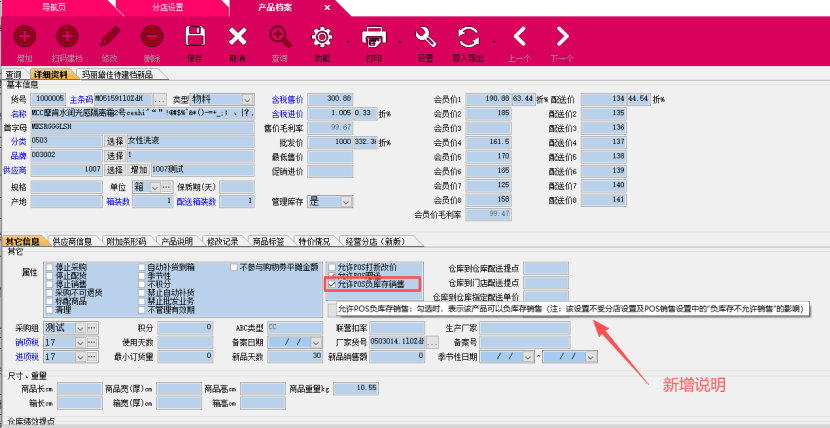830x428 pixels.
Task: Expand the 进项税 dropdown
Action: [x=80, y=357]
